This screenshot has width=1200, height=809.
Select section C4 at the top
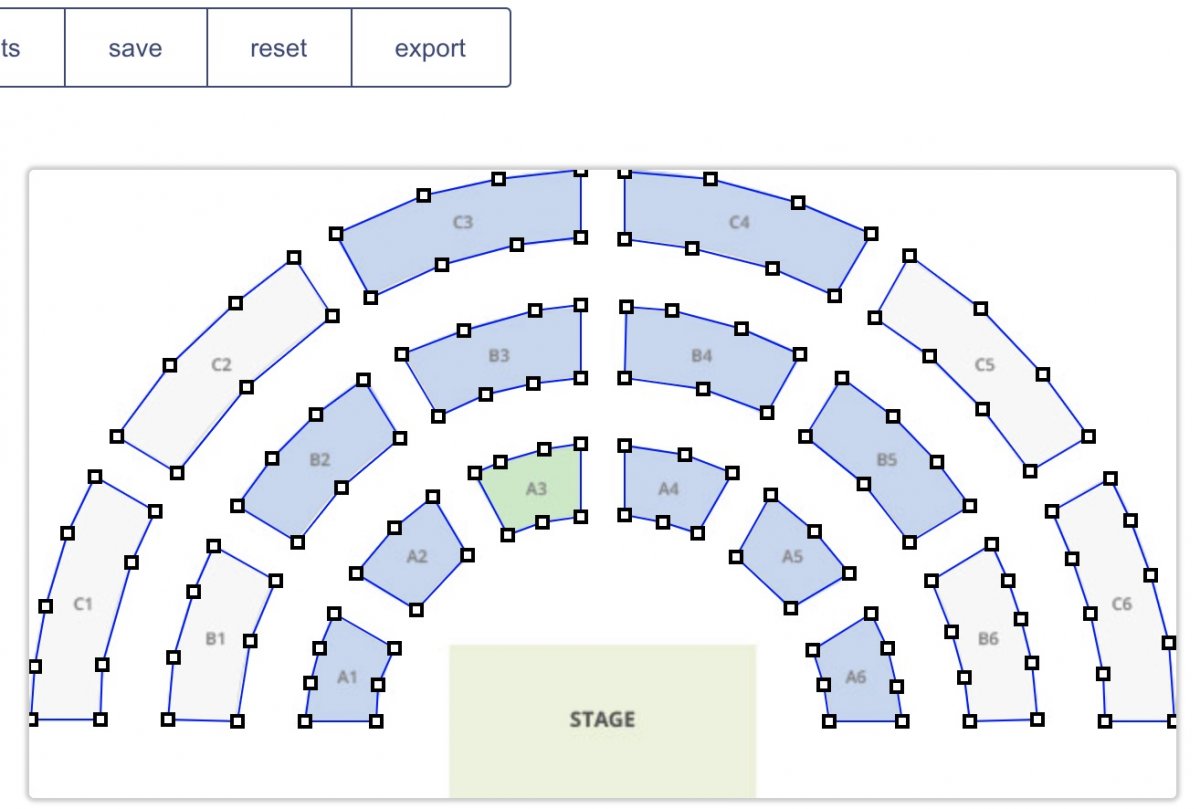[x=740, y=222]
